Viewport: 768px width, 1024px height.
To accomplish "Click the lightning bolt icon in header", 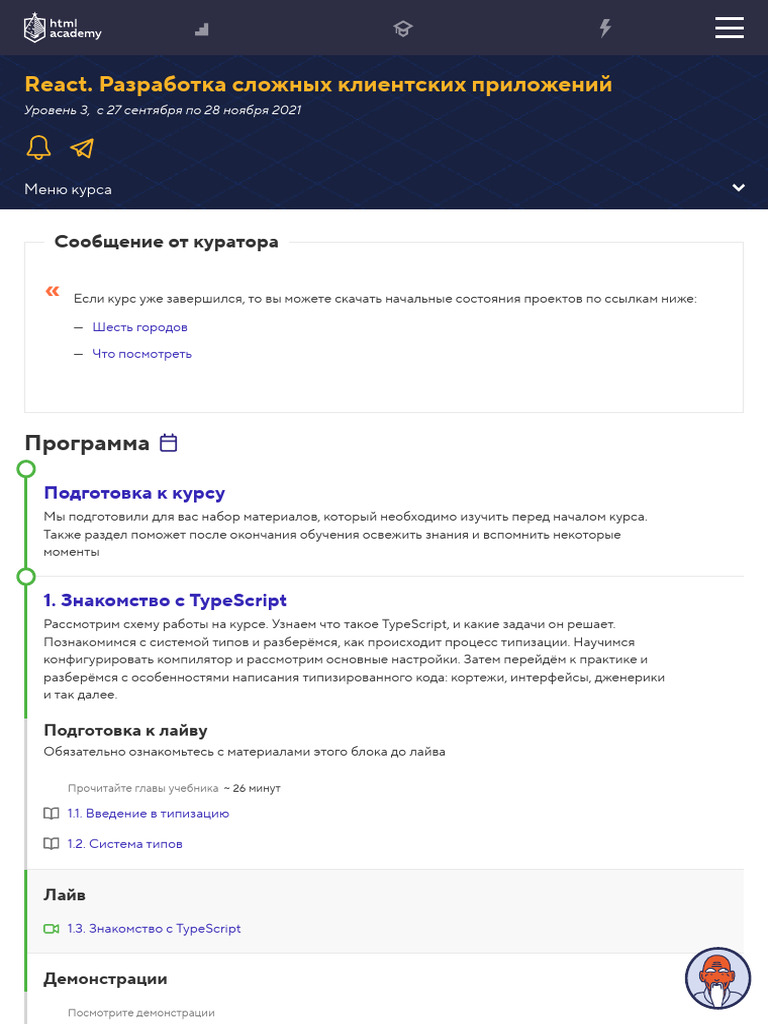I will pyautogui.click(x=605, y=28).
